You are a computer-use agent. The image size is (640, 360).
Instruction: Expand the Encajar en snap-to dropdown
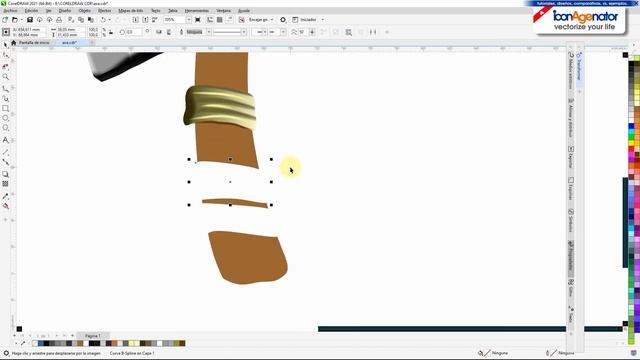click(x=272, y=20)
